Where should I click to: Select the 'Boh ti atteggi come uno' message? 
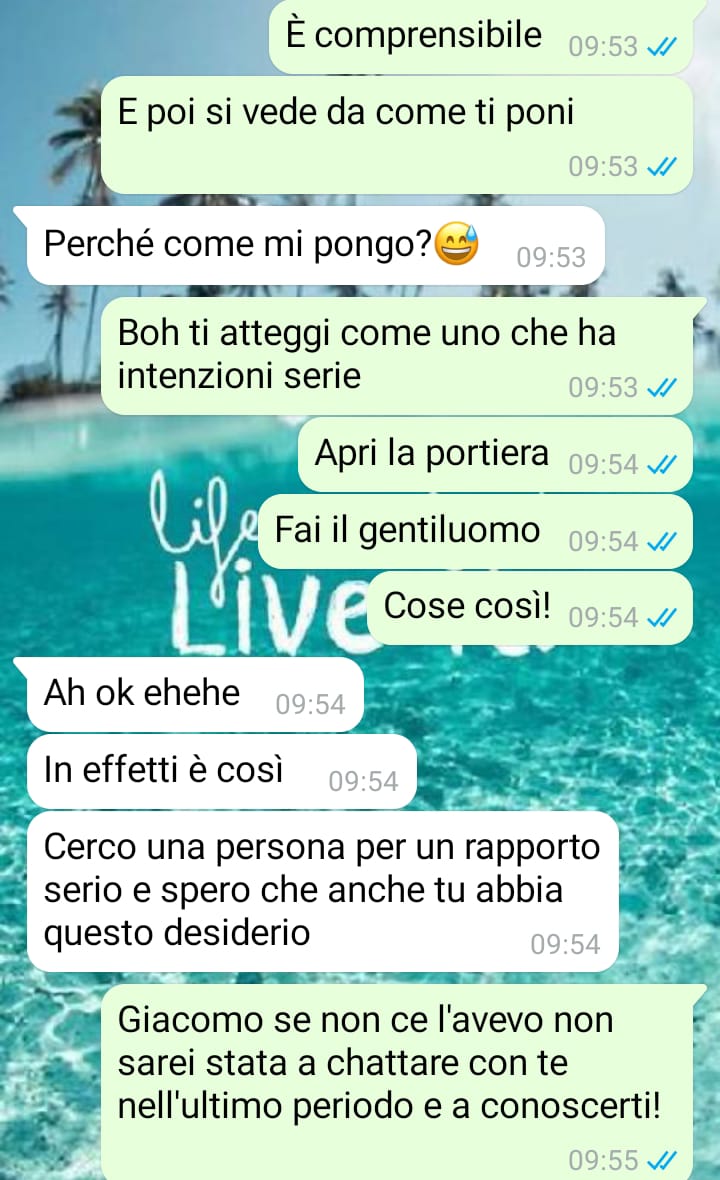coord(397,355)
